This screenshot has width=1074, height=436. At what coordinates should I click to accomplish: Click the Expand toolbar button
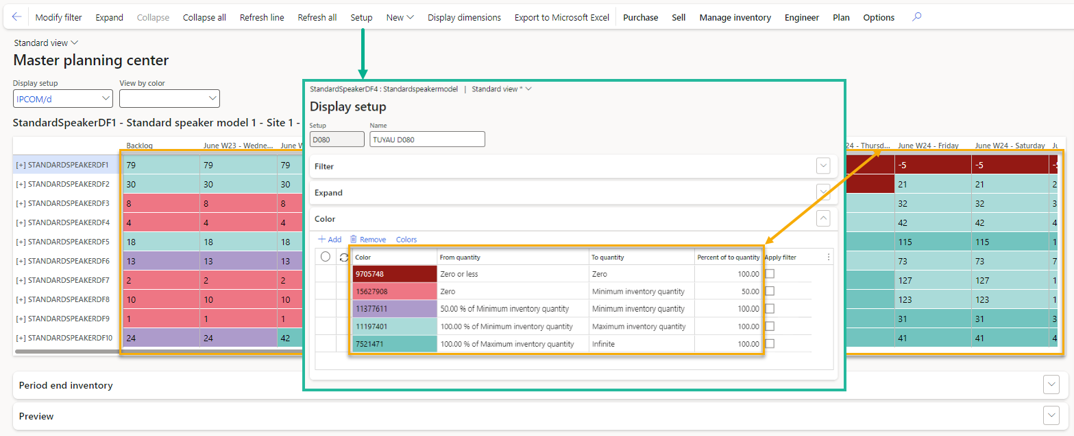[109, 18]
